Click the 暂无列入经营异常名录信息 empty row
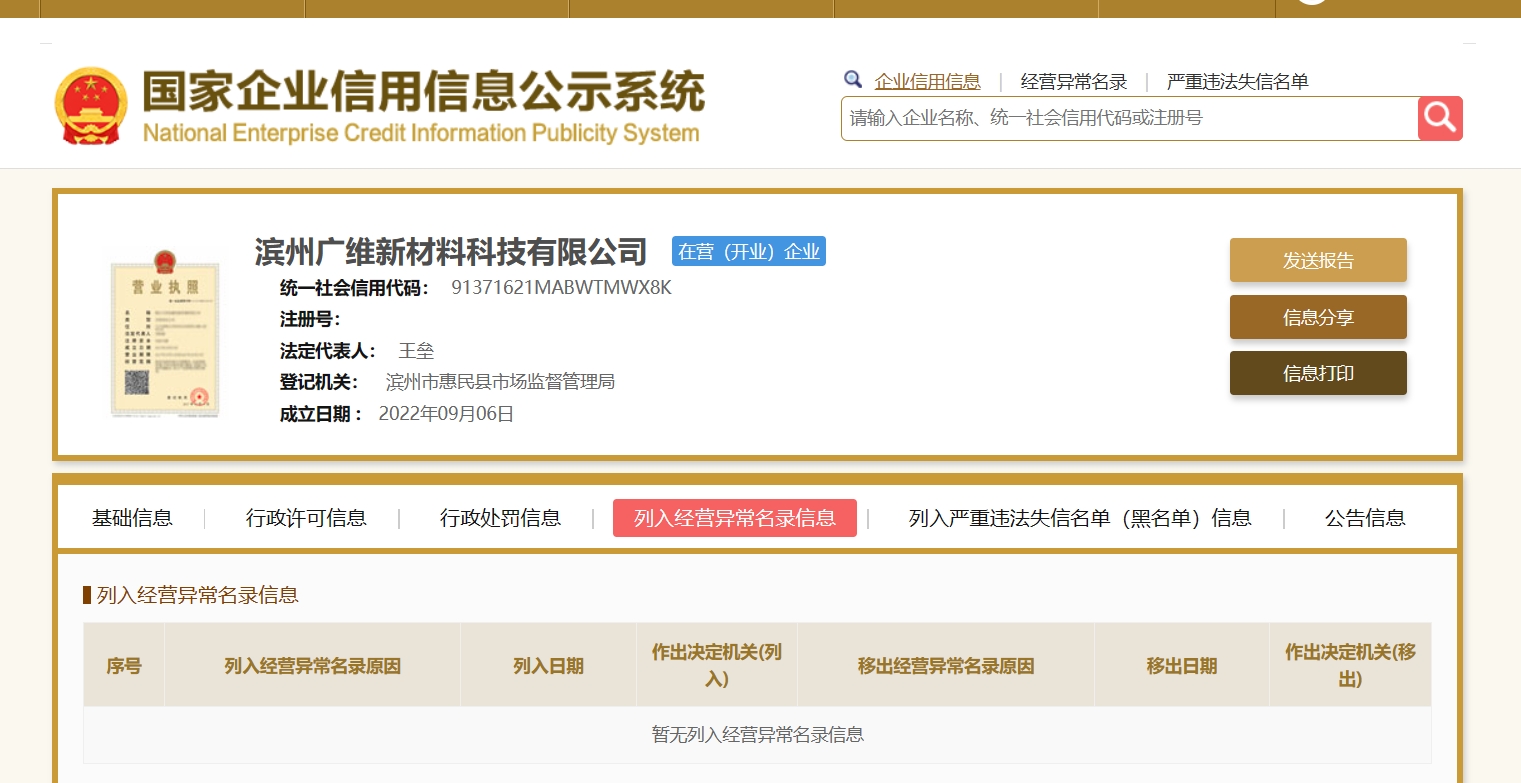The width and height of the screenshot is (1521, 783). click(x=757, y=735)
